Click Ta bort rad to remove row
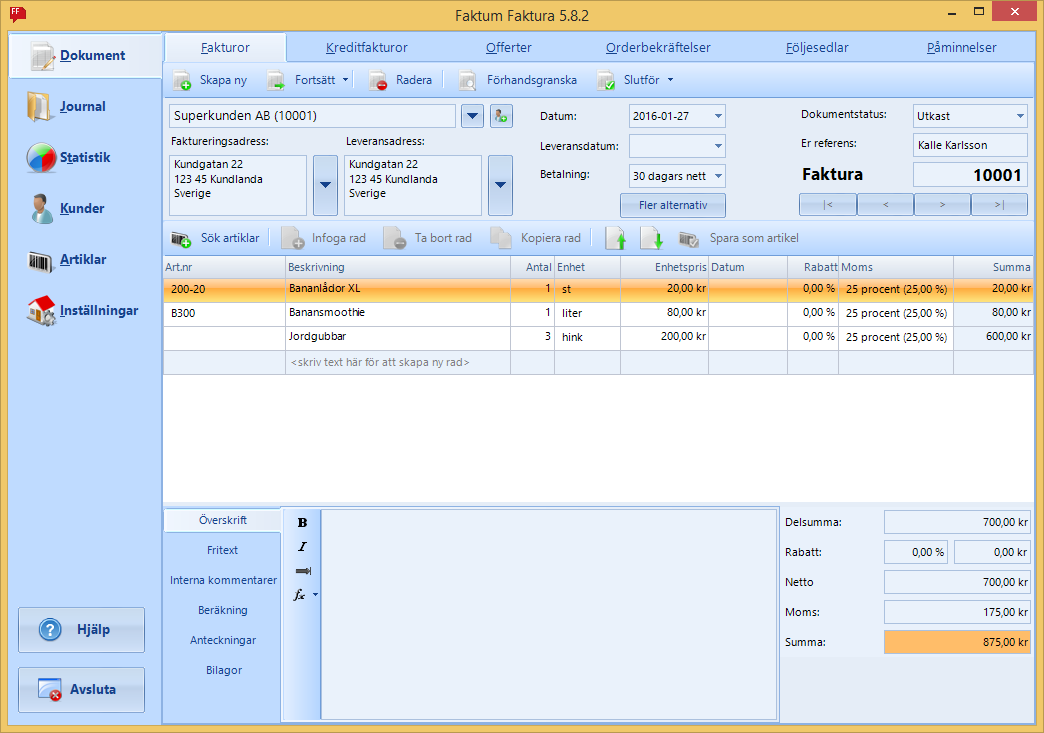 click(427, 238)
